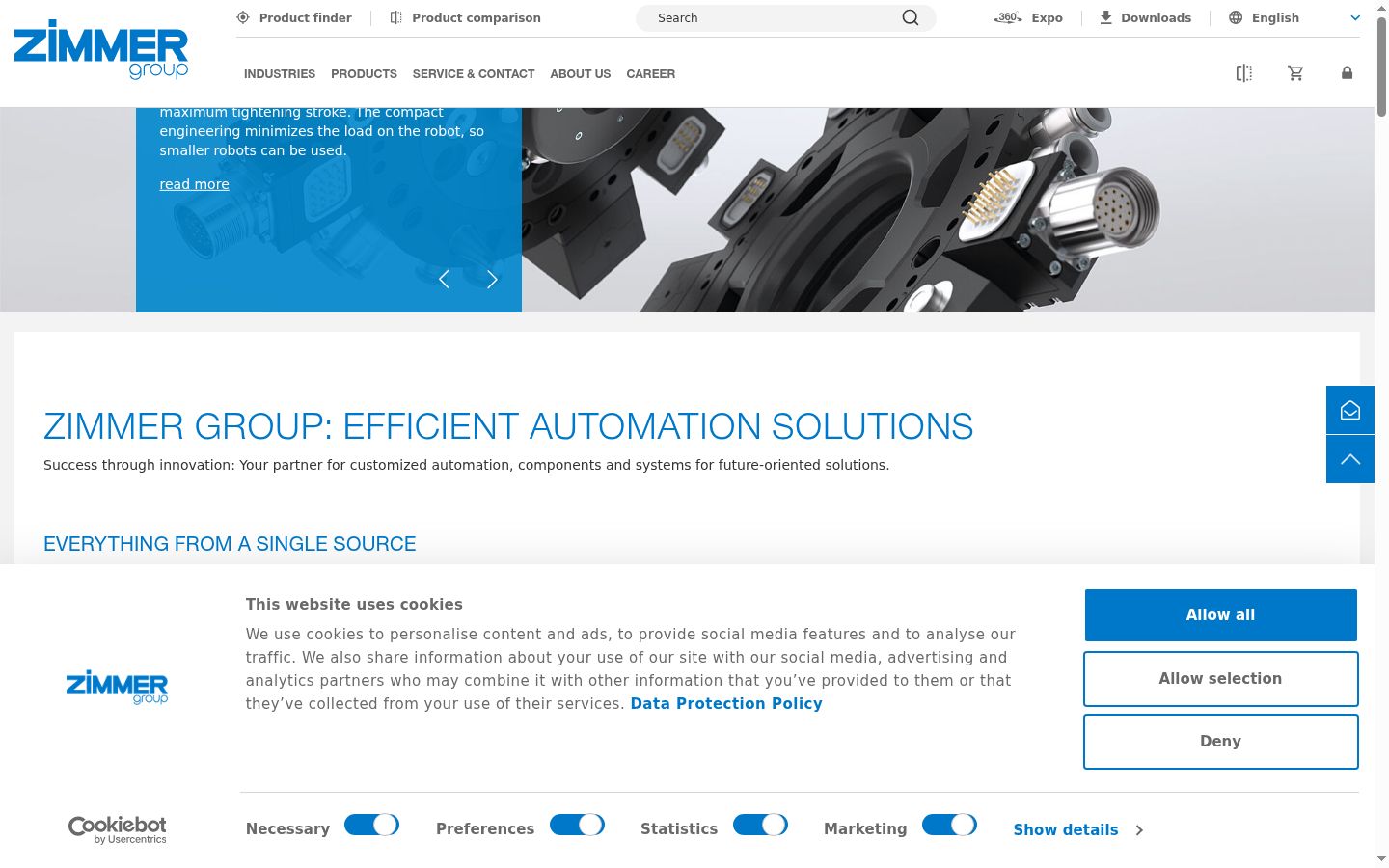
Task: Click the Product finder target icon
Action: pos(243,17)
